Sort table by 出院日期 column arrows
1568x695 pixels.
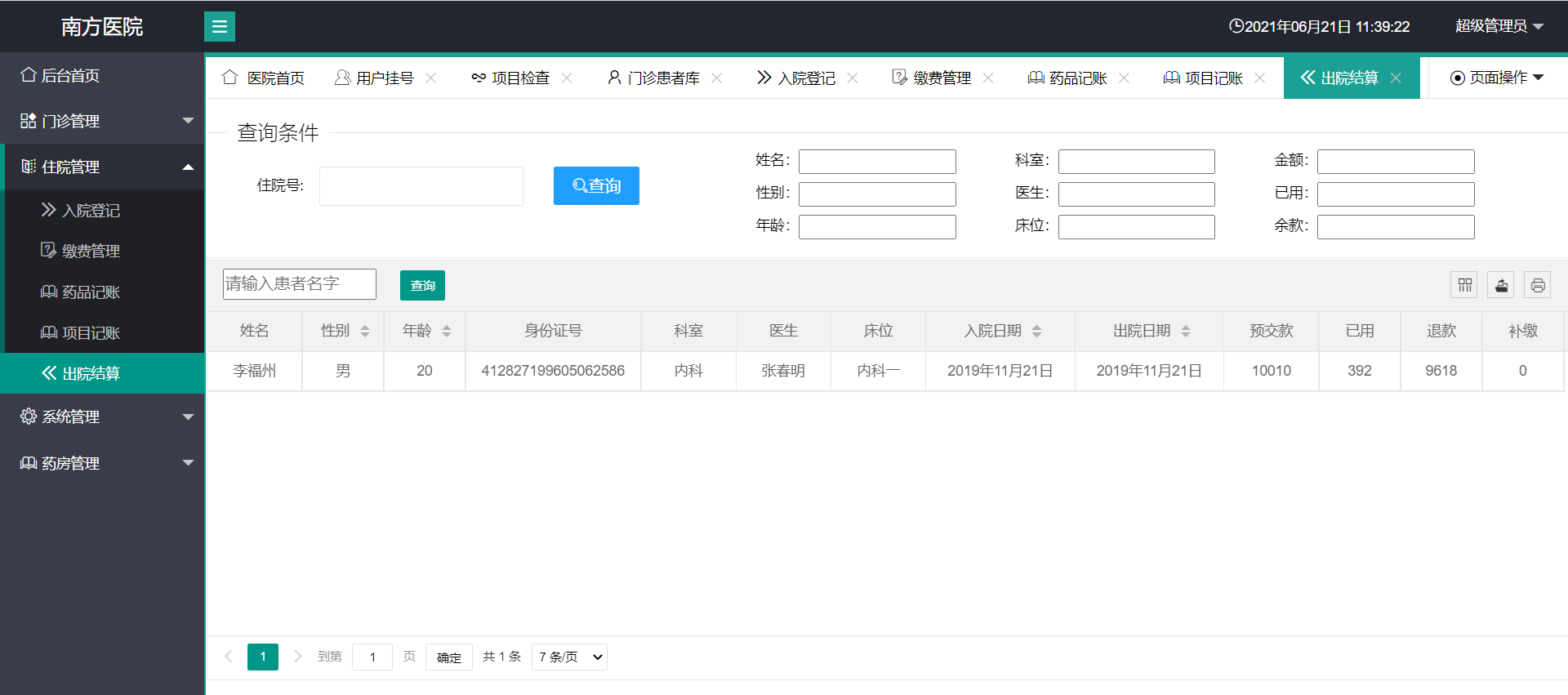point(1186,331)
